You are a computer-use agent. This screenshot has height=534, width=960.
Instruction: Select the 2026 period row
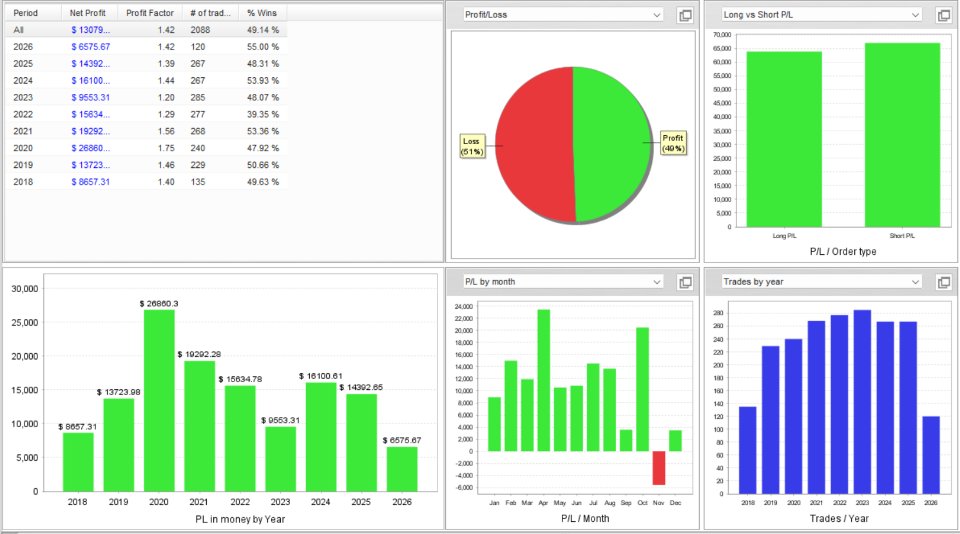(x=146, y=47)
